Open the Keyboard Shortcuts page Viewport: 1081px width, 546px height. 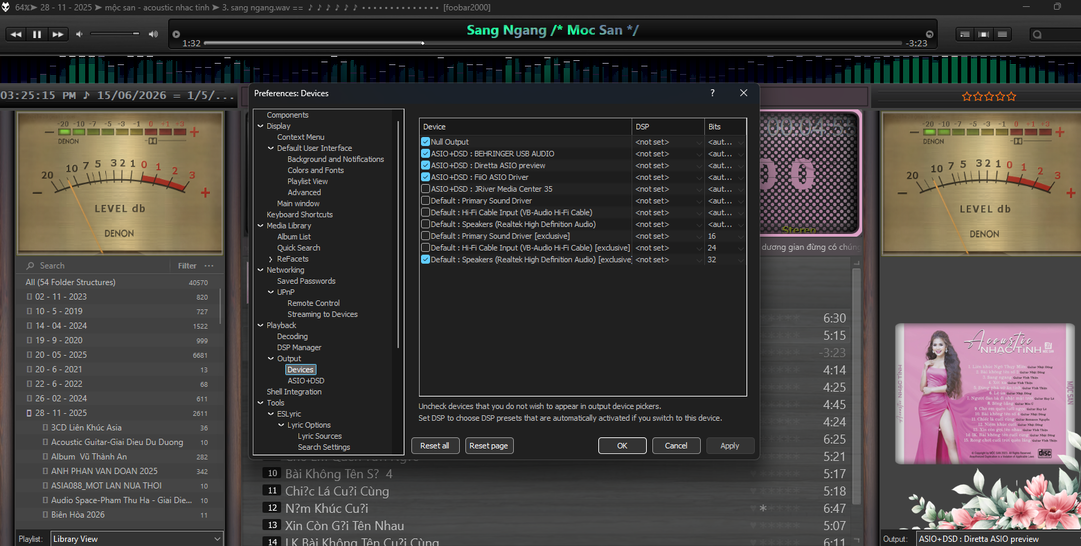click(x=299, y=214)
